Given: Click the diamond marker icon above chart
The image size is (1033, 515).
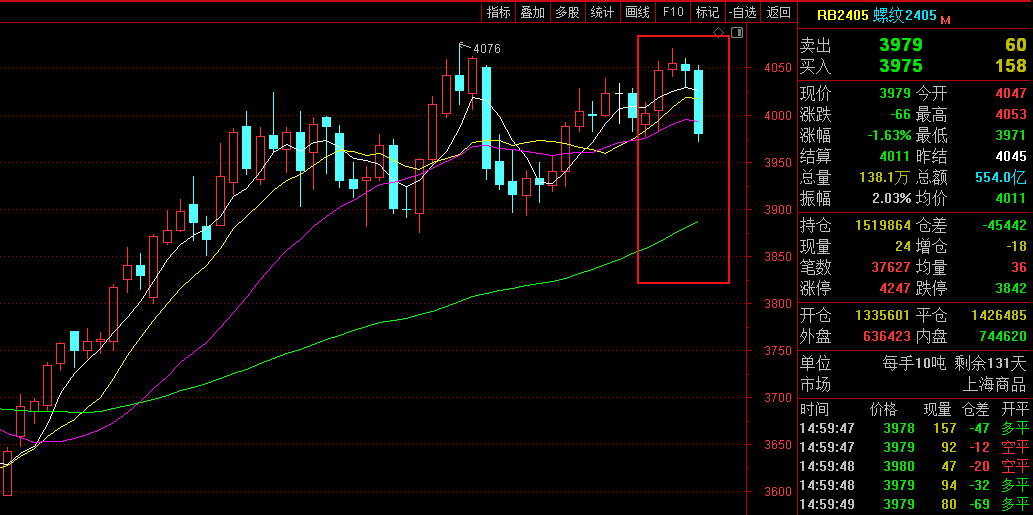Looking at the screenshot, I should tap(719, 33).
